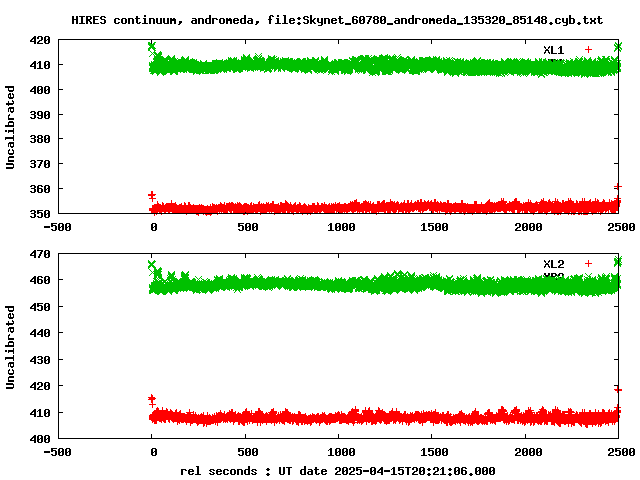640x480 pixels.
Task: Select the y-axis tick value 360
Action: (x=40, y=189)
